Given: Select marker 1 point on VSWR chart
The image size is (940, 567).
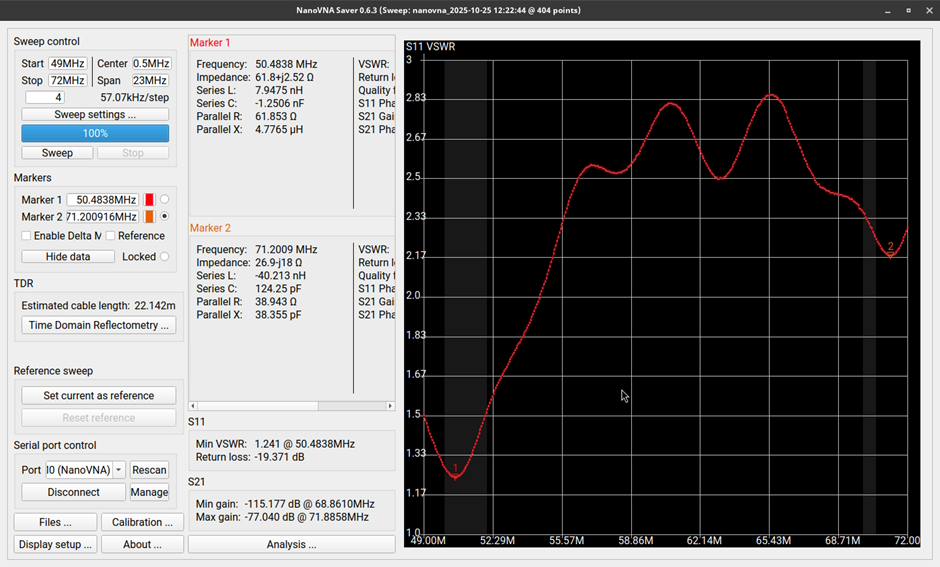Looking at the screenshot, I should pyautogui.click(x=456, y=477).
